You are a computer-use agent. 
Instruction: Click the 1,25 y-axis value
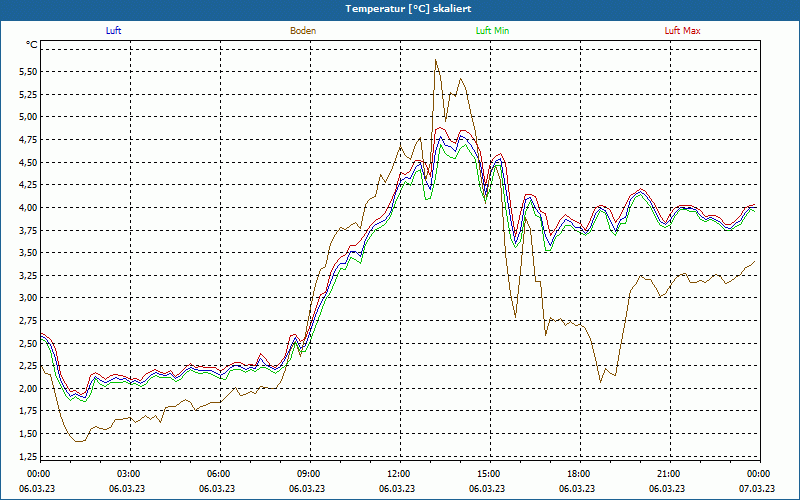click(28, 456)
